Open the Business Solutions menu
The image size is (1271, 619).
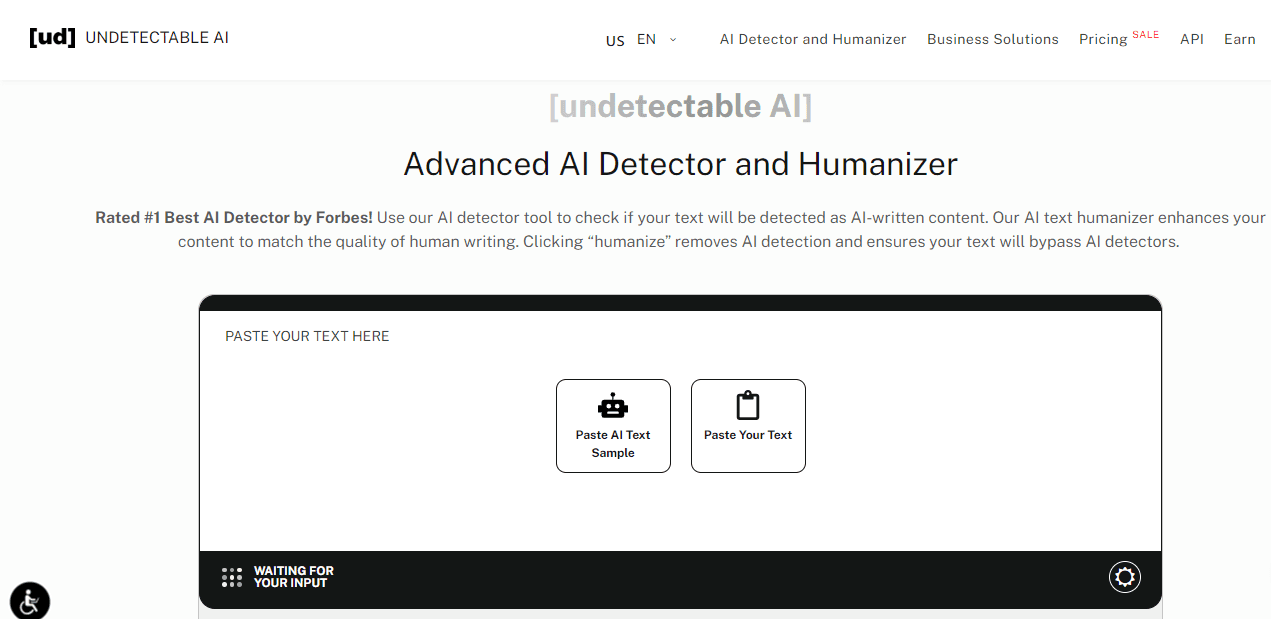click(x=992, y=39)
